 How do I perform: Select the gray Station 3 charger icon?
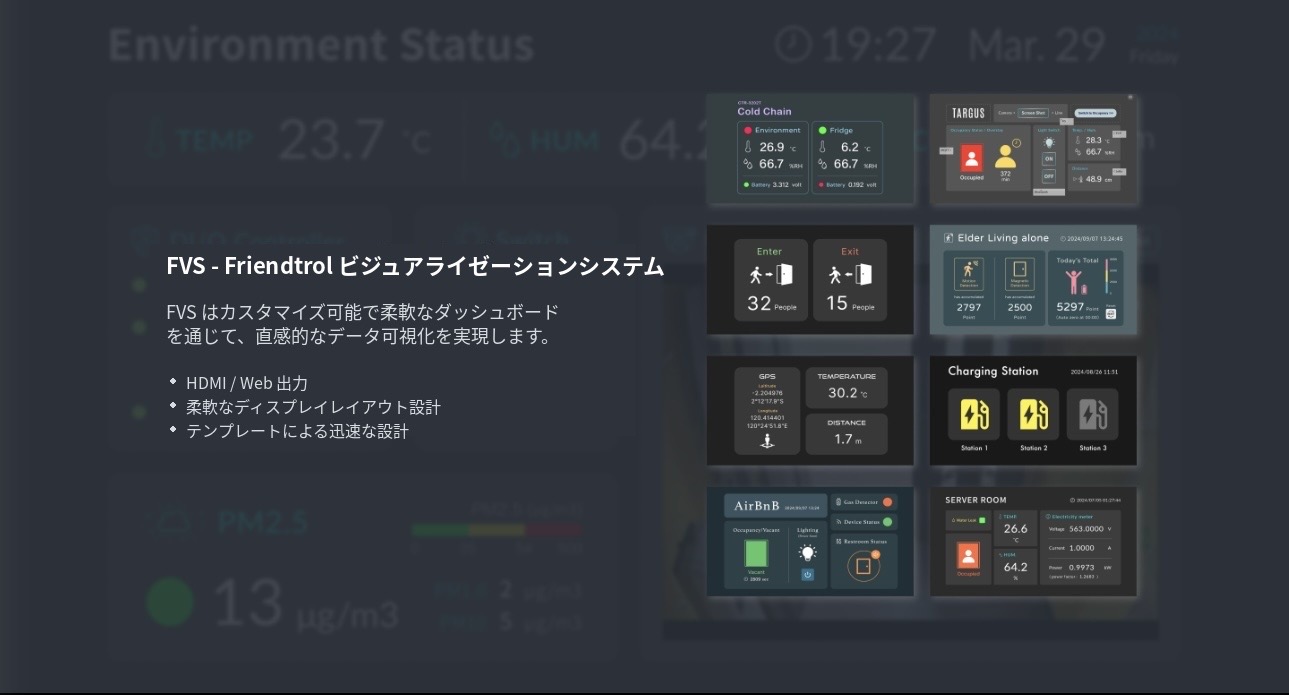point(1092,415)
